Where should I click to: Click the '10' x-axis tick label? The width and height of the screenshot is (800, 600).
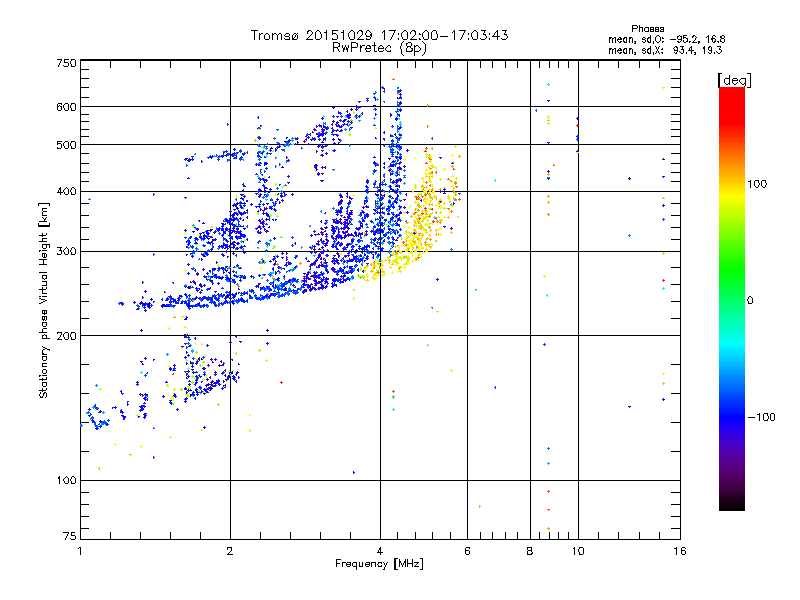coord(578,551)
